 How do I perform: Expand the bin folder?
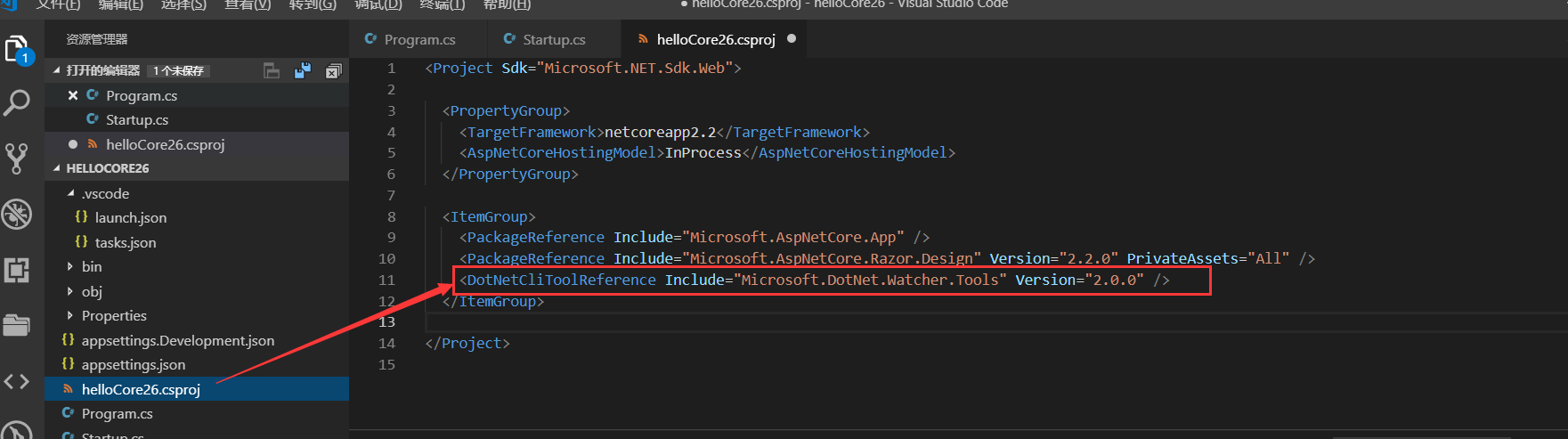71,266
